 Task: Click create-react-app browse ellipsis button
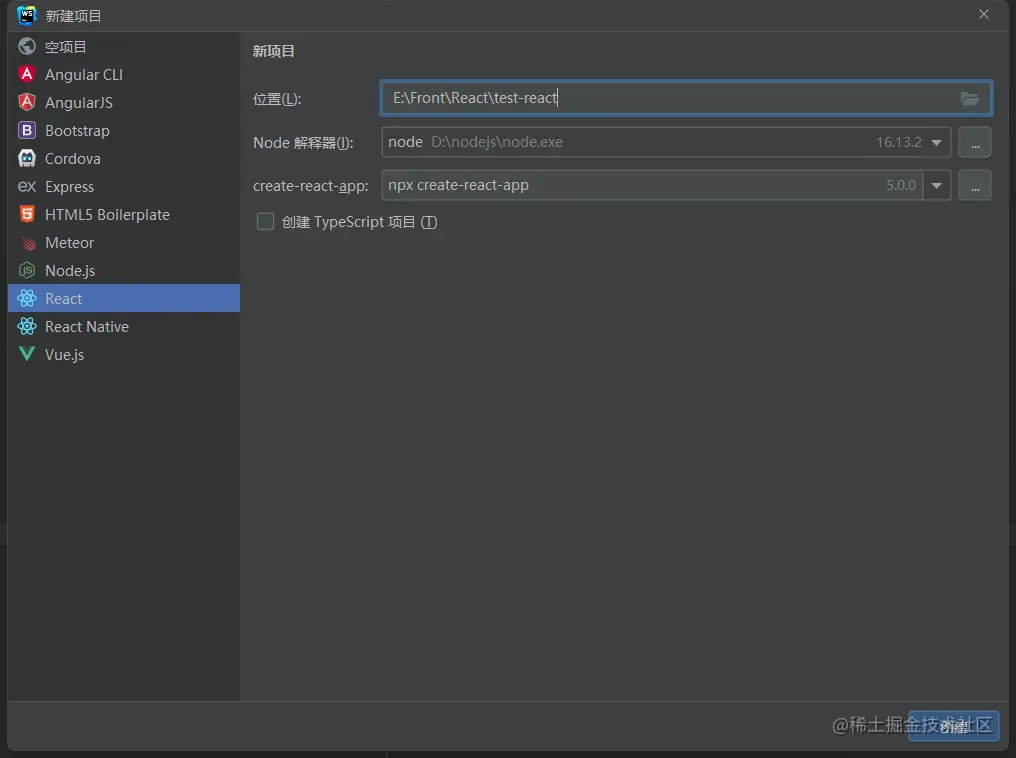975,185
